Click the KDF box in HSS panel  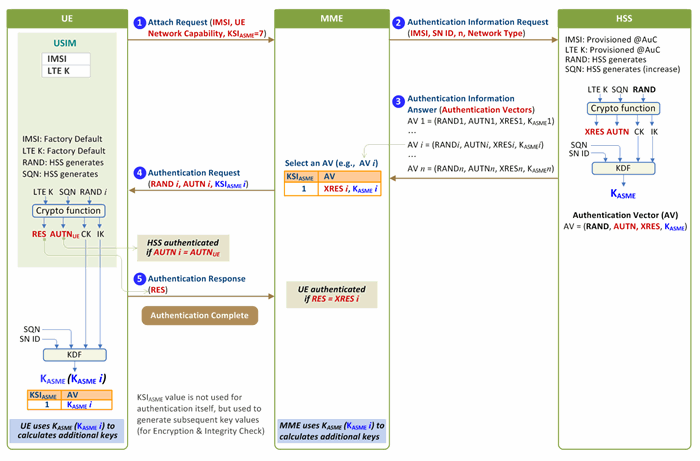click(x=623, y=168)
